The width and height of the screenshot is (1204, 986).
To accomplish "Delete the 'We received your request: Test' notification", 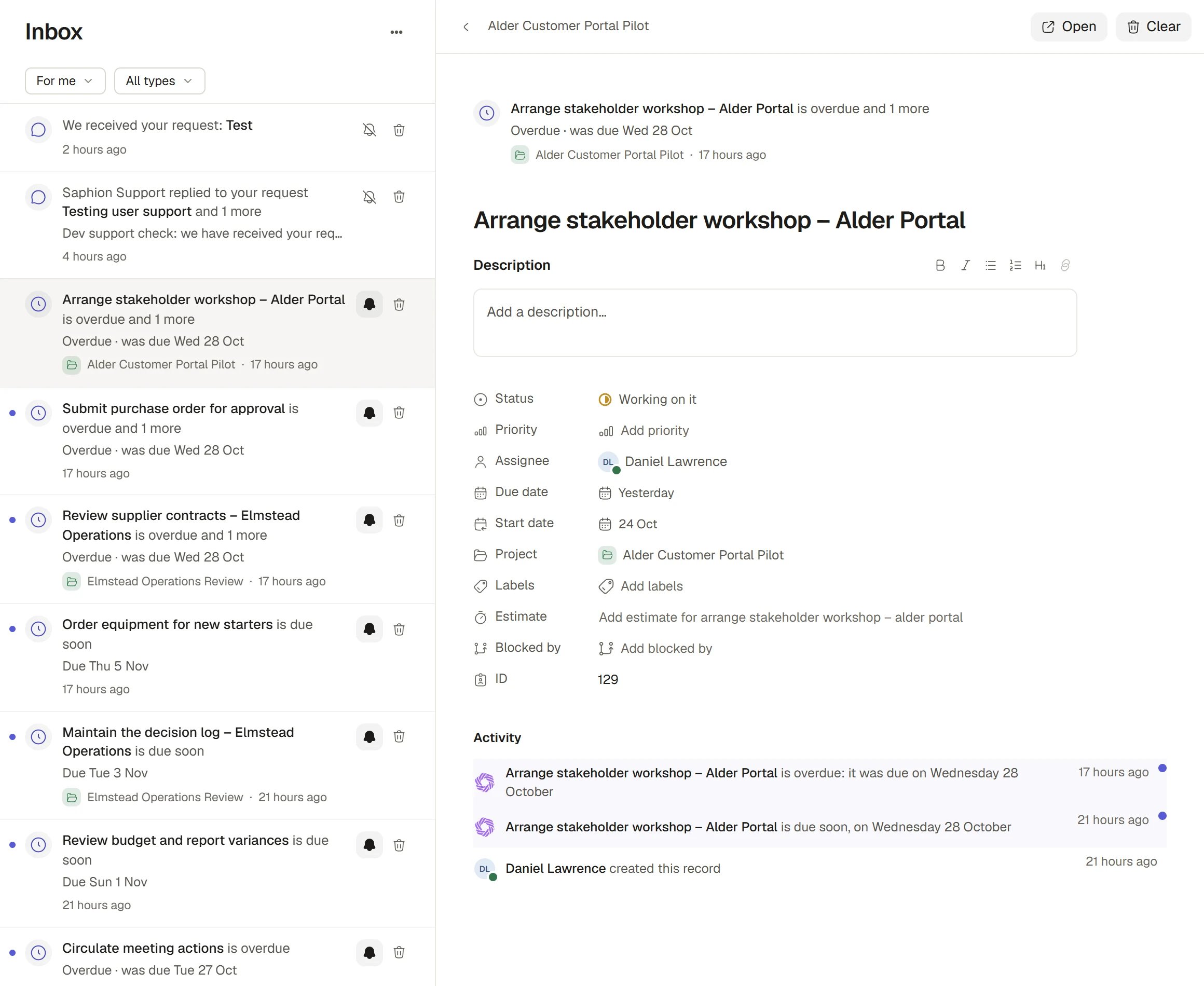I will (399, 130).
